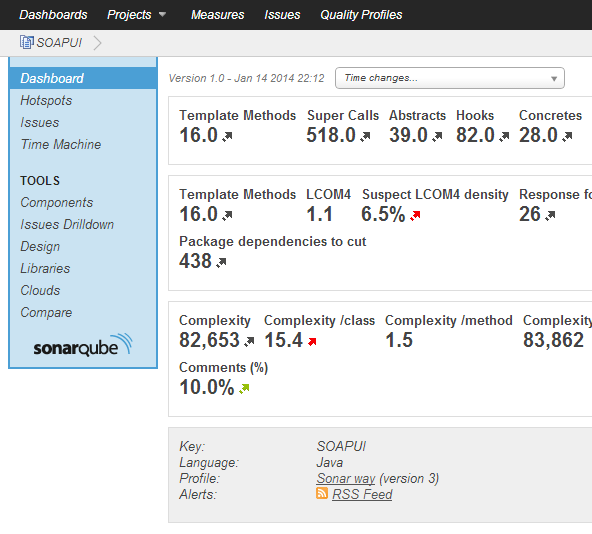592x534 pixels.
Task: Open Hotspots in the sidebar
Action: 46,100
